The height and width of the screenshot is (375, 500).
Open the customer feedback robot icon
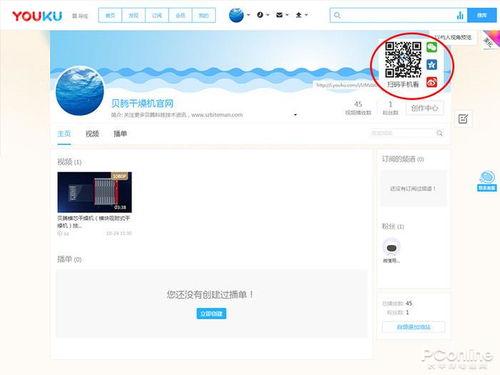click(x=487, y=181)
